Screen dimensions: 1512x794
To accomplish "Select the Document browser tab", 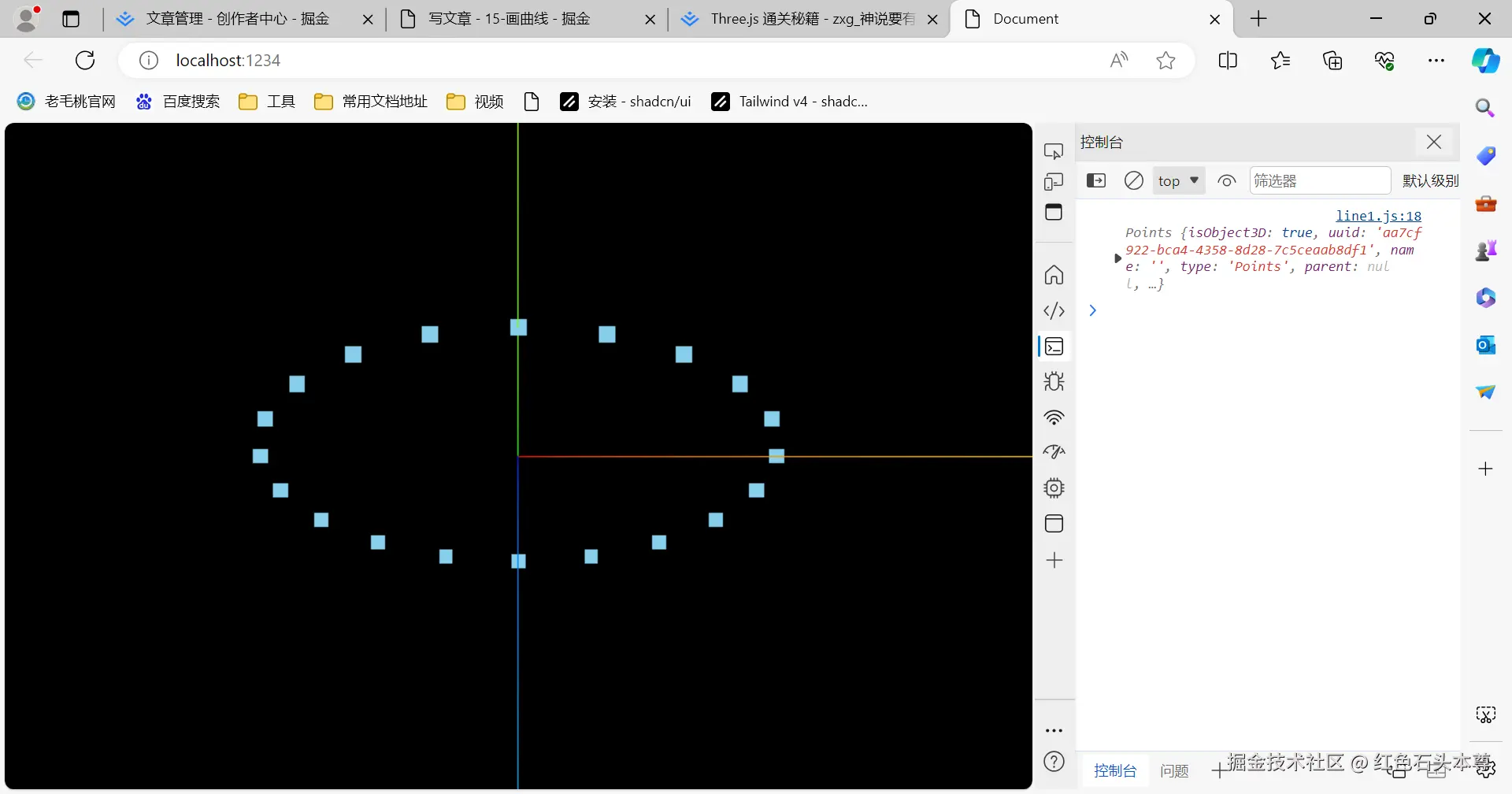I will tap(1093, 19).
